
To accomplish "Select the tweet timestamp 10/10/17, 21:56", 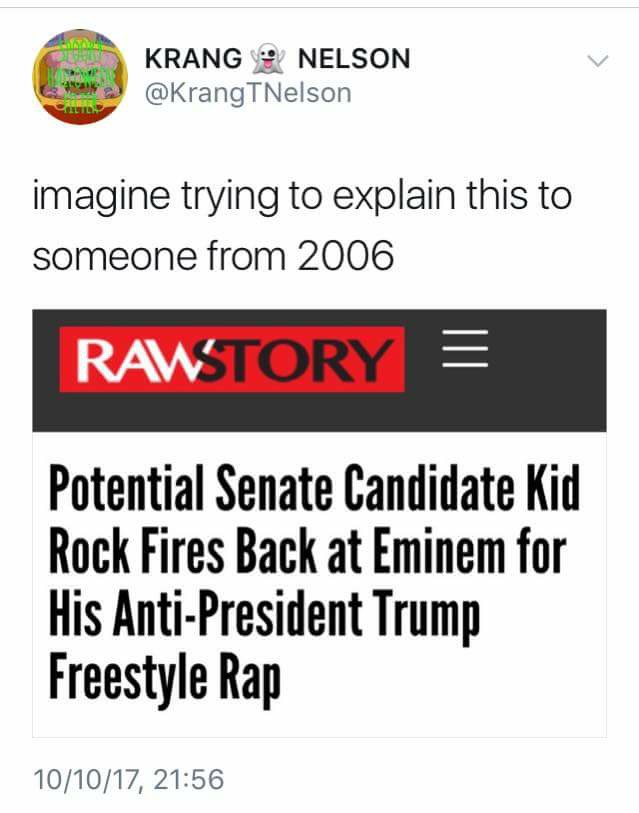I will (x=127, y=779).
